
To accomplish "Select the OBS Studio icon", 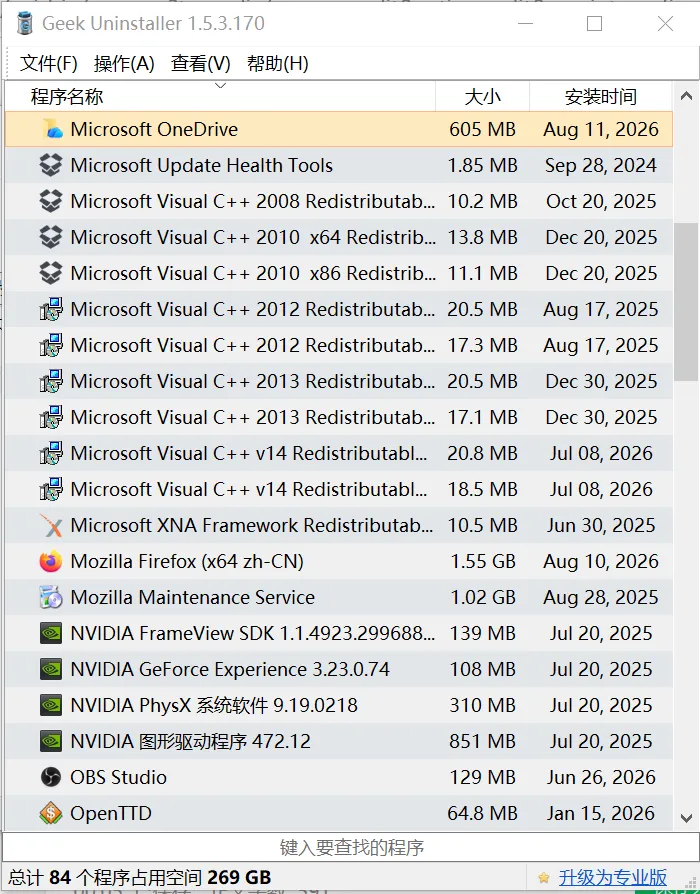I will coord(51,777).
